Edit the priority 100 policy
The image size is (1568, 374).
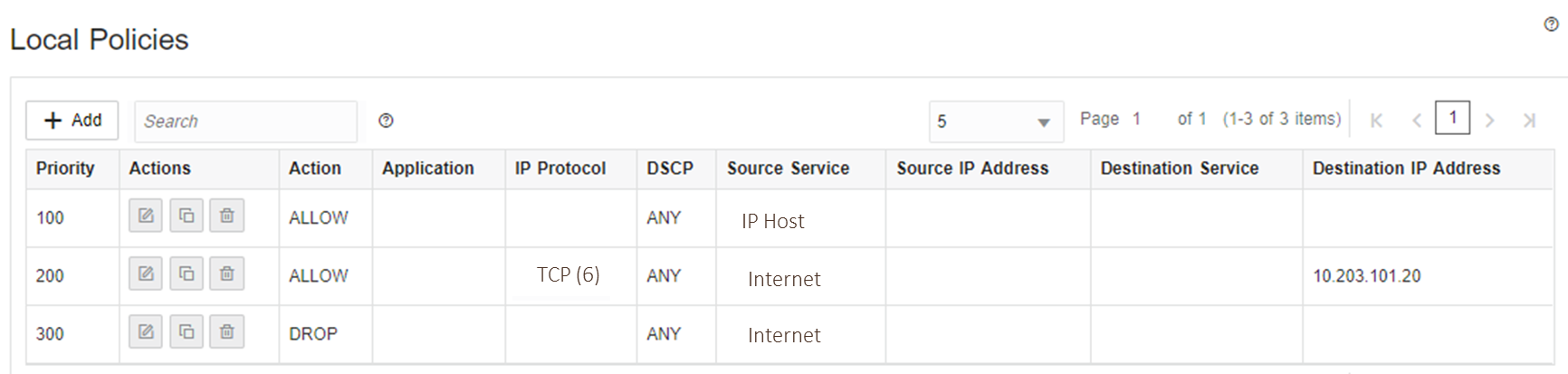[x=146, y=216]
